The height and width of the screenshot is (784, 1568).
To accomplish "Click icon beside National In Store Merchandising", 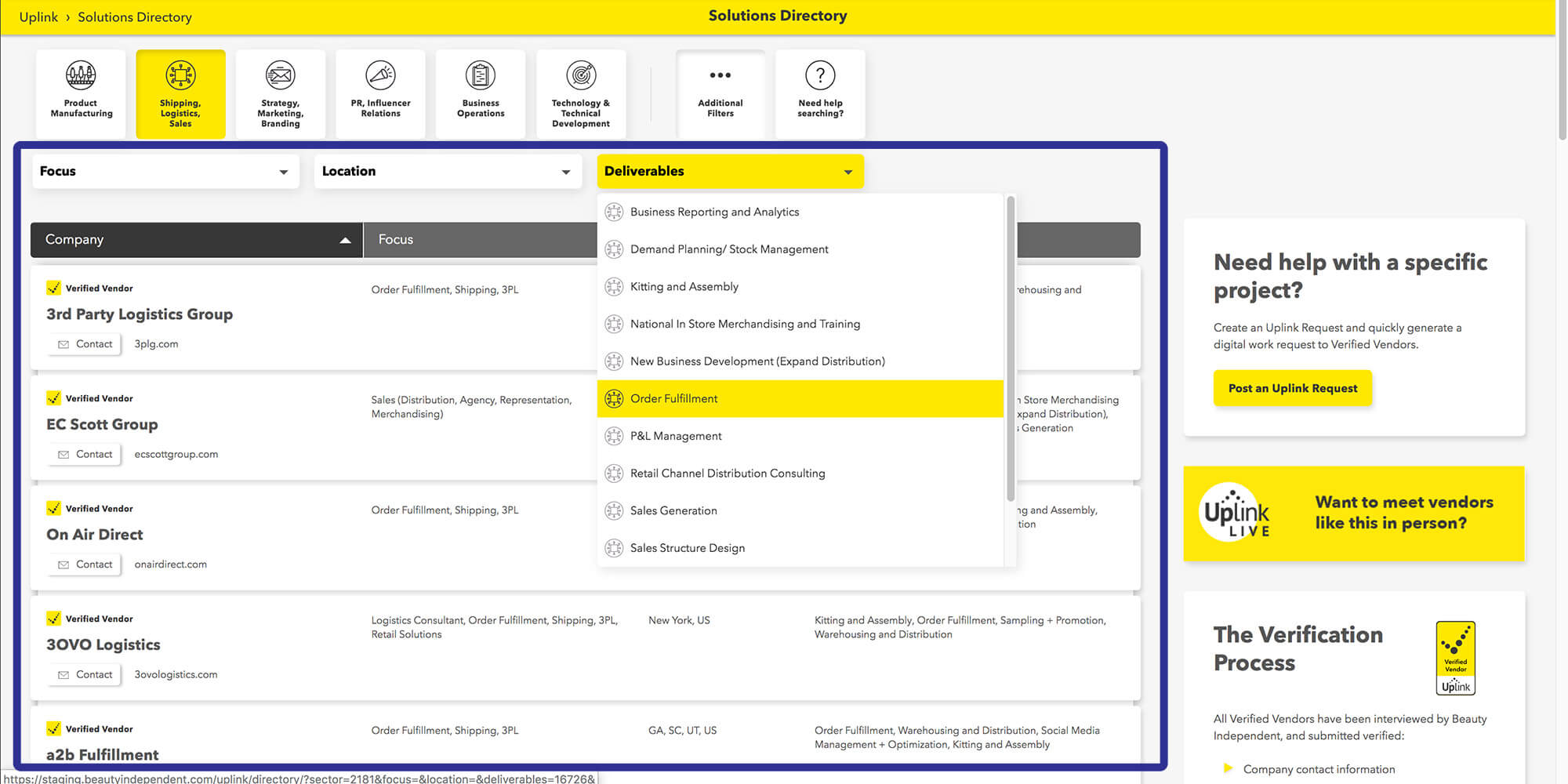I will (614, 324).
